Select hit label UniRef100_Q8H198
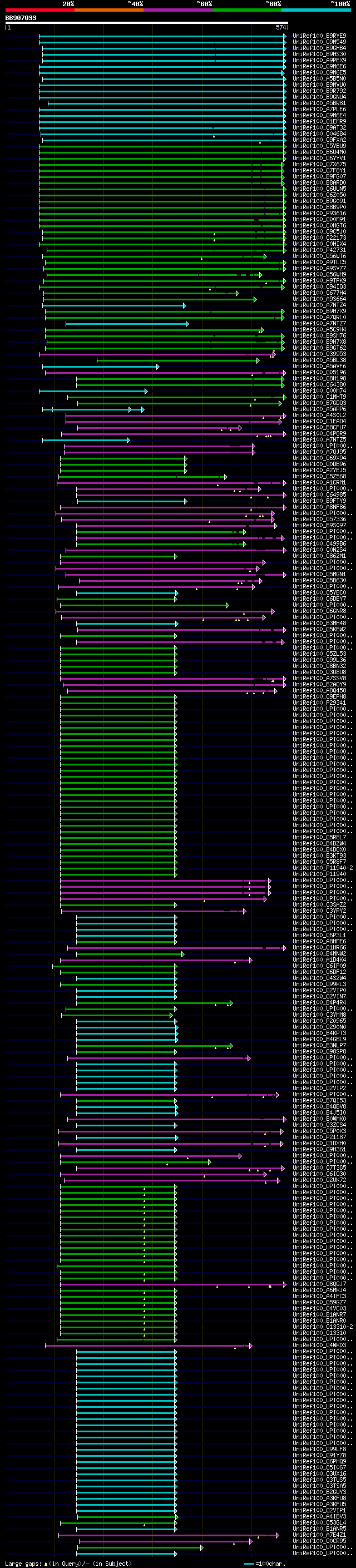This screenshot has width=356, height=1568. click(x=319, y=379)
